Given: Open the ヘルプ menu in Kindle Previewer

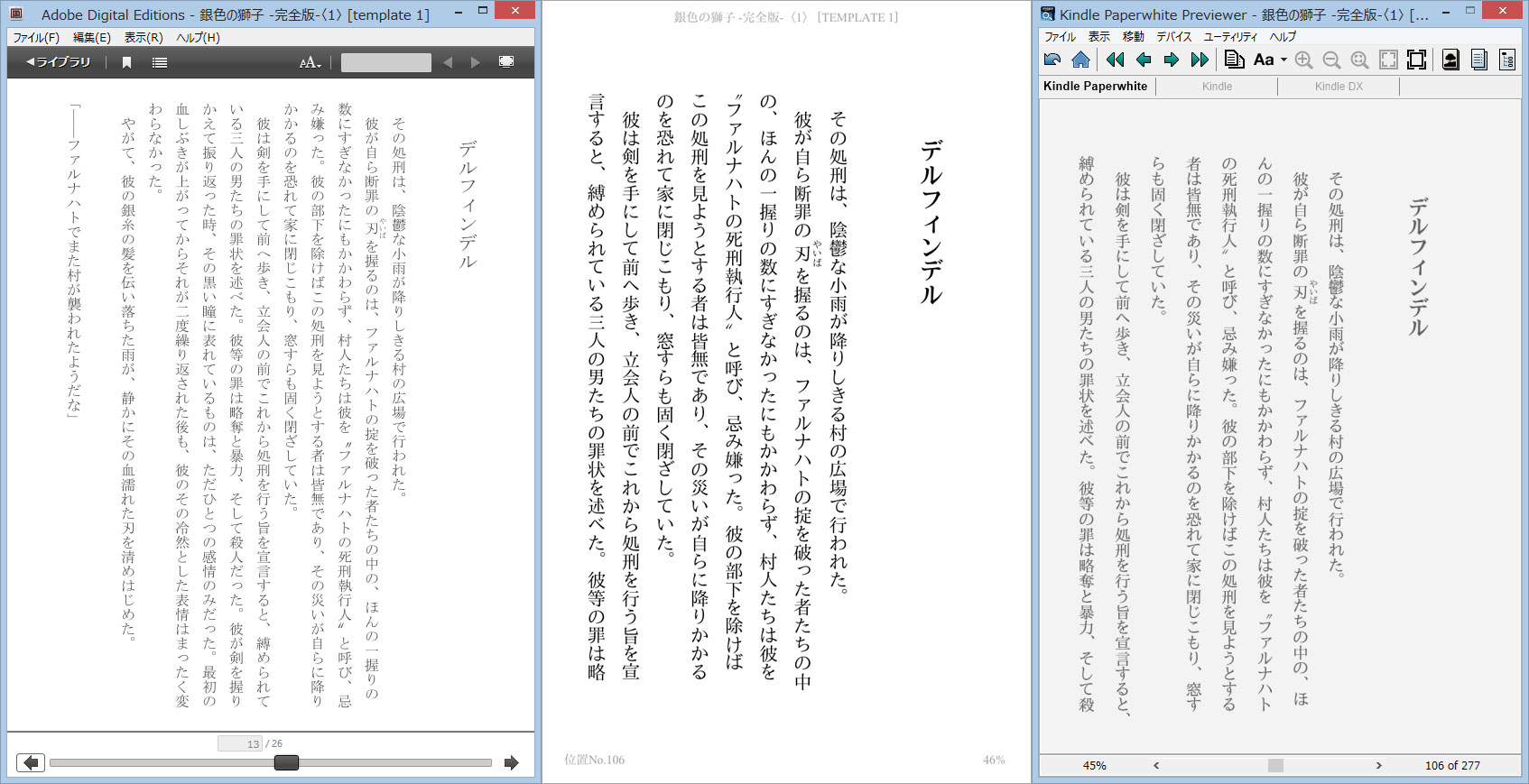Looking at the screenshot, I should tap(1283, 37).
